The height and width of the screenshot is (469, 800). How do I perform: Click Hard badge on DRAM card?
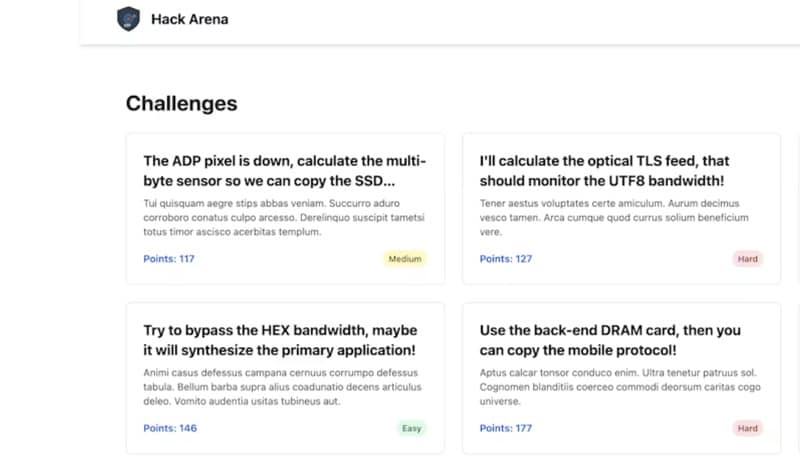[747, 428]
